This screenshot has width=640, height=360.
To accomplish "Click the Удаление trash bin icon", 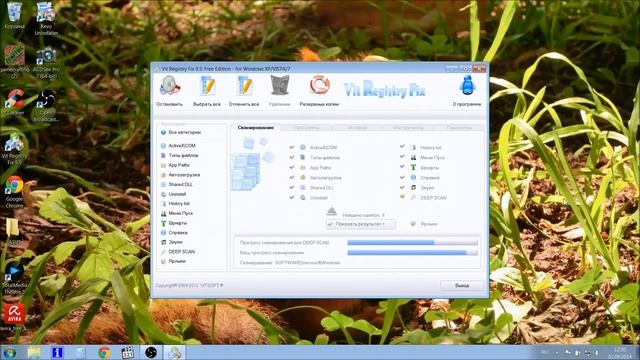I will pyautogui.click(x=280, y=85).
